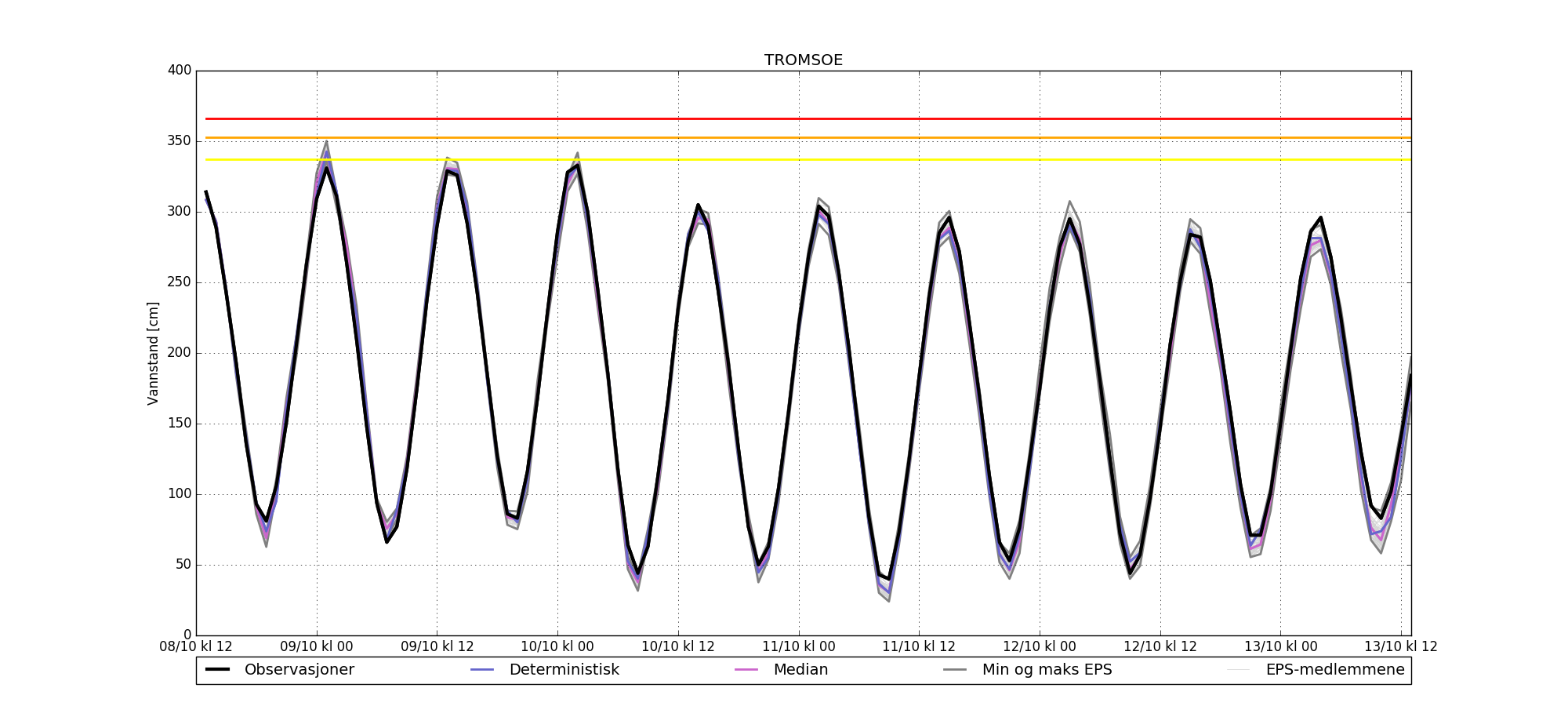Click the EPS-medlemmene legend label
The width and height of the screenshot is (1568, 706).
pos(1334,670)
